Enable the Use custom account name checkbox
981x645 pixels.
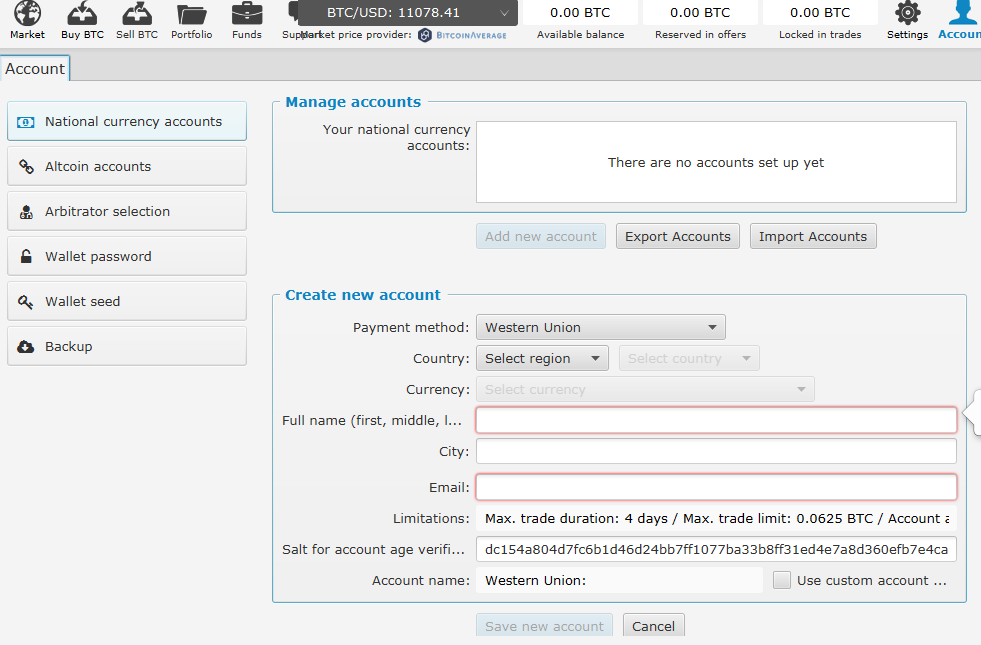click(781, 580)
